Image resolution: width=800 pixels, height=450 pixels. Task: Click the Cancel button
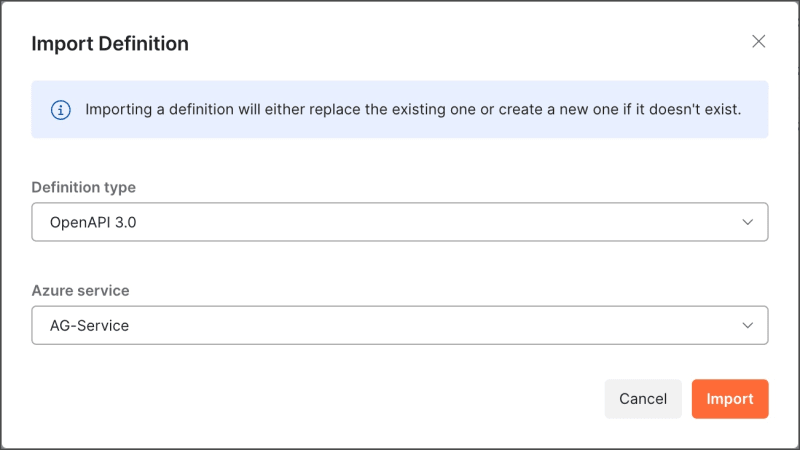(643, 399)
